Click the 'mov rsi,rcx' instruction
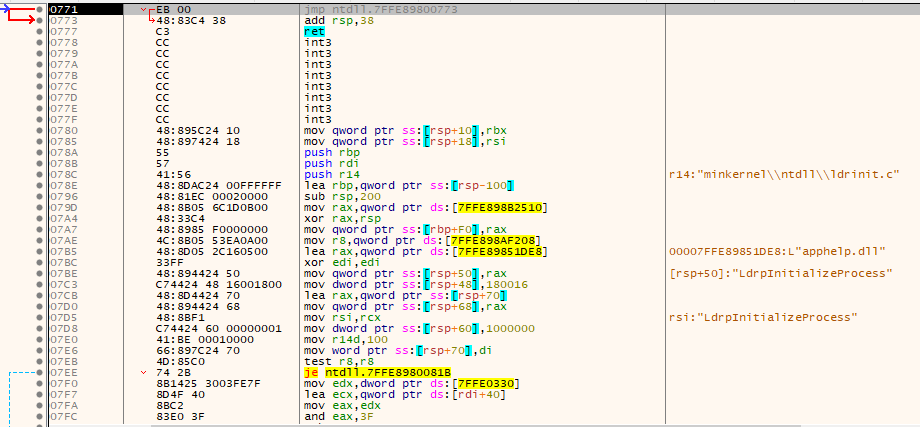920x427 pixels. (341, 317)
